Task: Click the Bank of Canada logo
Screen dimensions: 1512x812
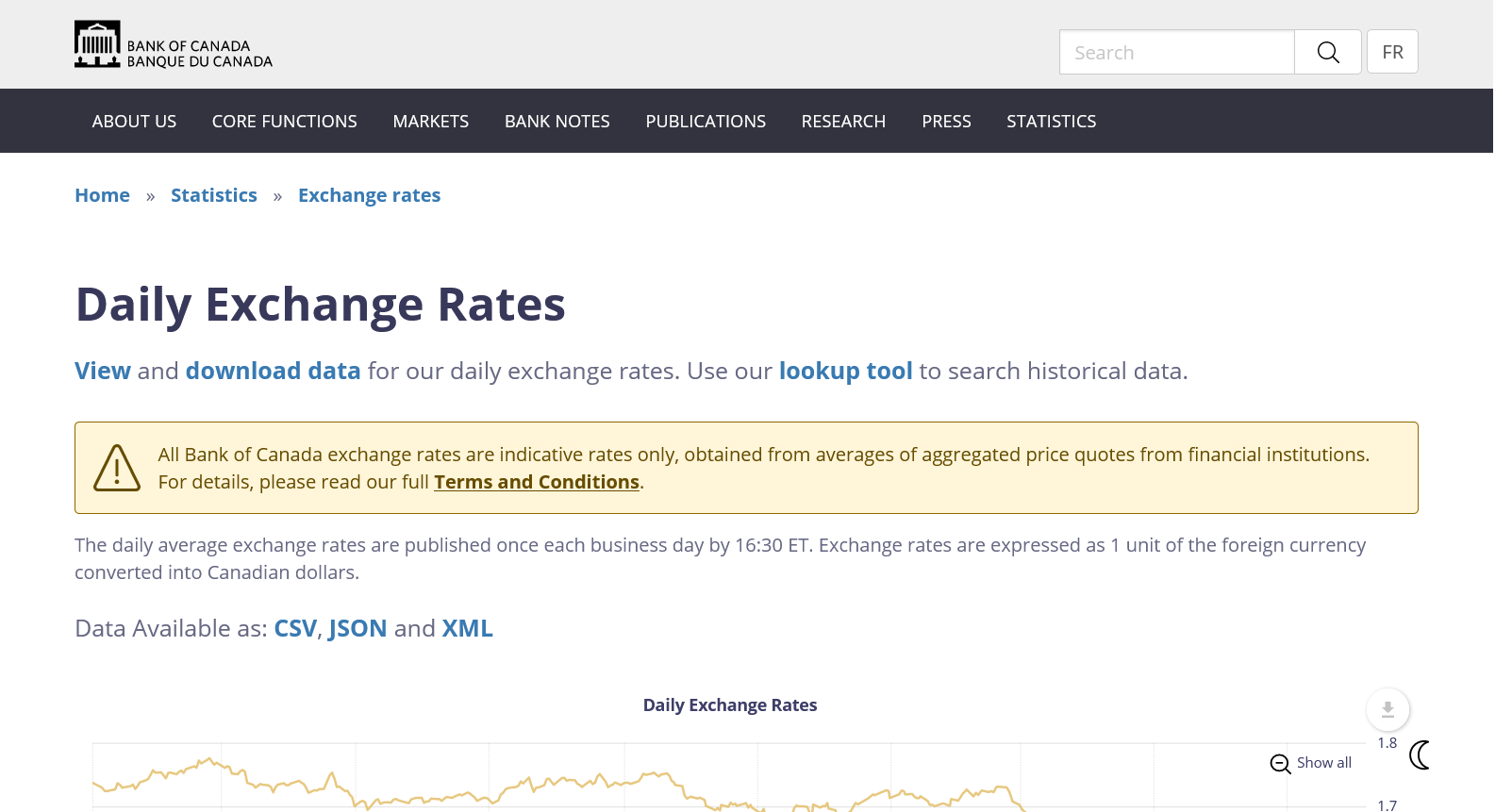Action: click(174, 45)
